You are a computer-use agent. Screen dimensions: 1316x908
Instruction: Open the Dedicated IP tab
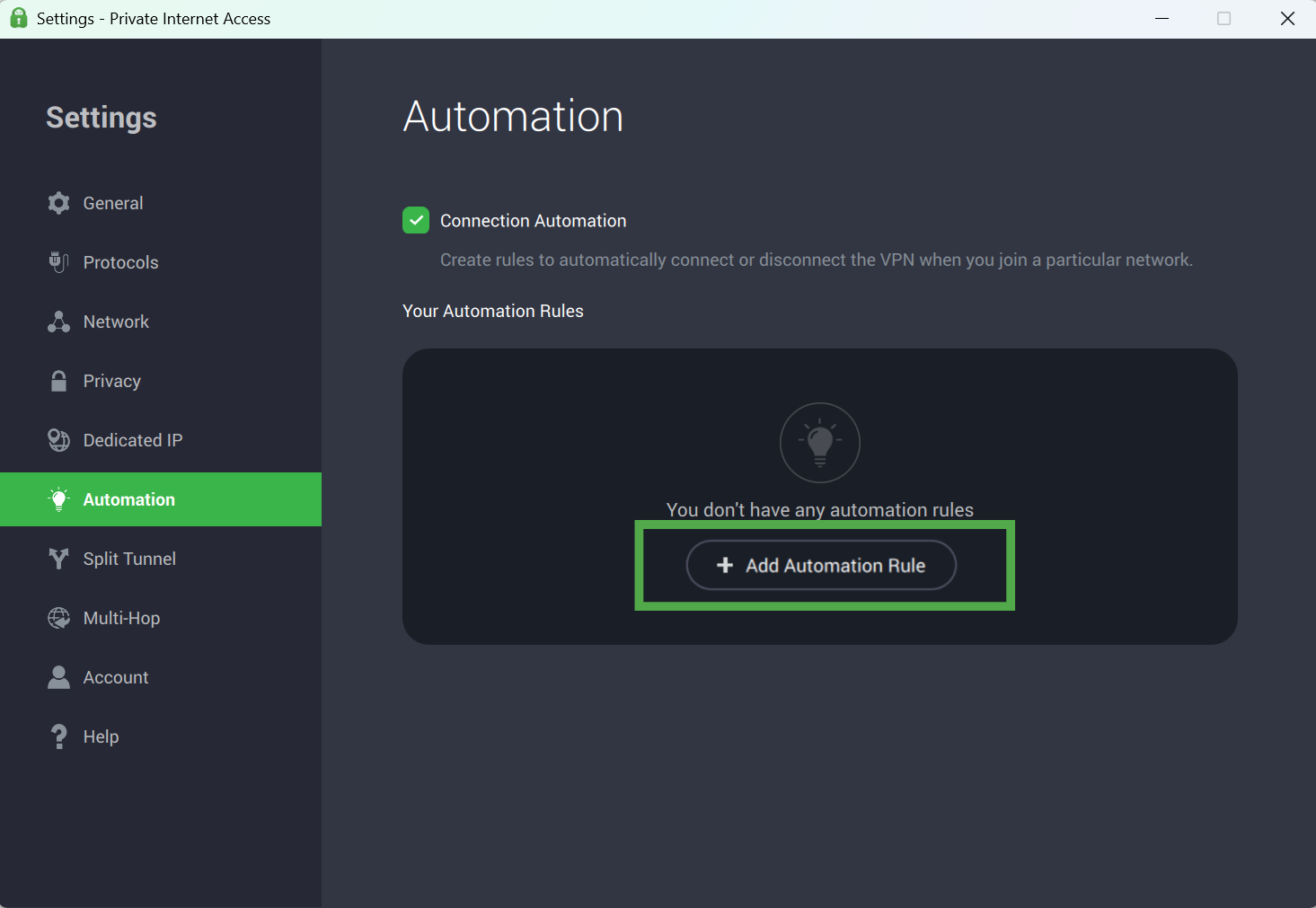pos(161,440)
